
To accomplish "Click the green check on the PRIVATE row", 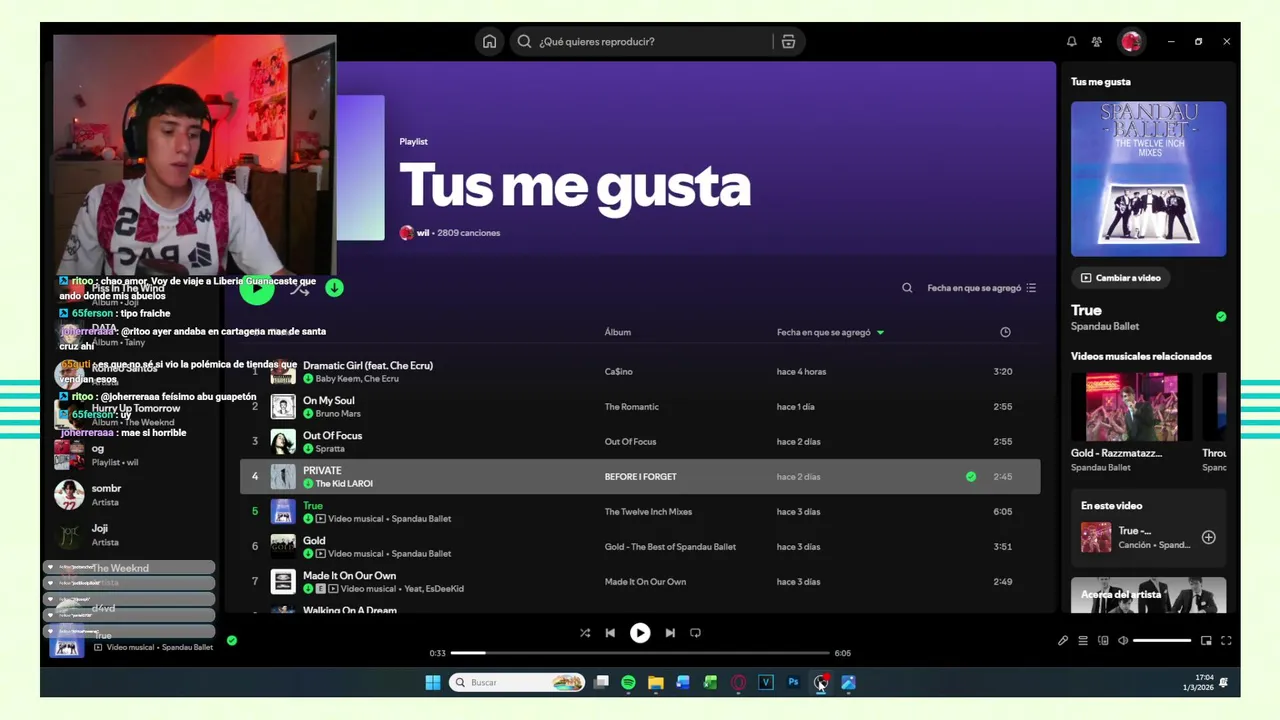I will click(971, 477).
